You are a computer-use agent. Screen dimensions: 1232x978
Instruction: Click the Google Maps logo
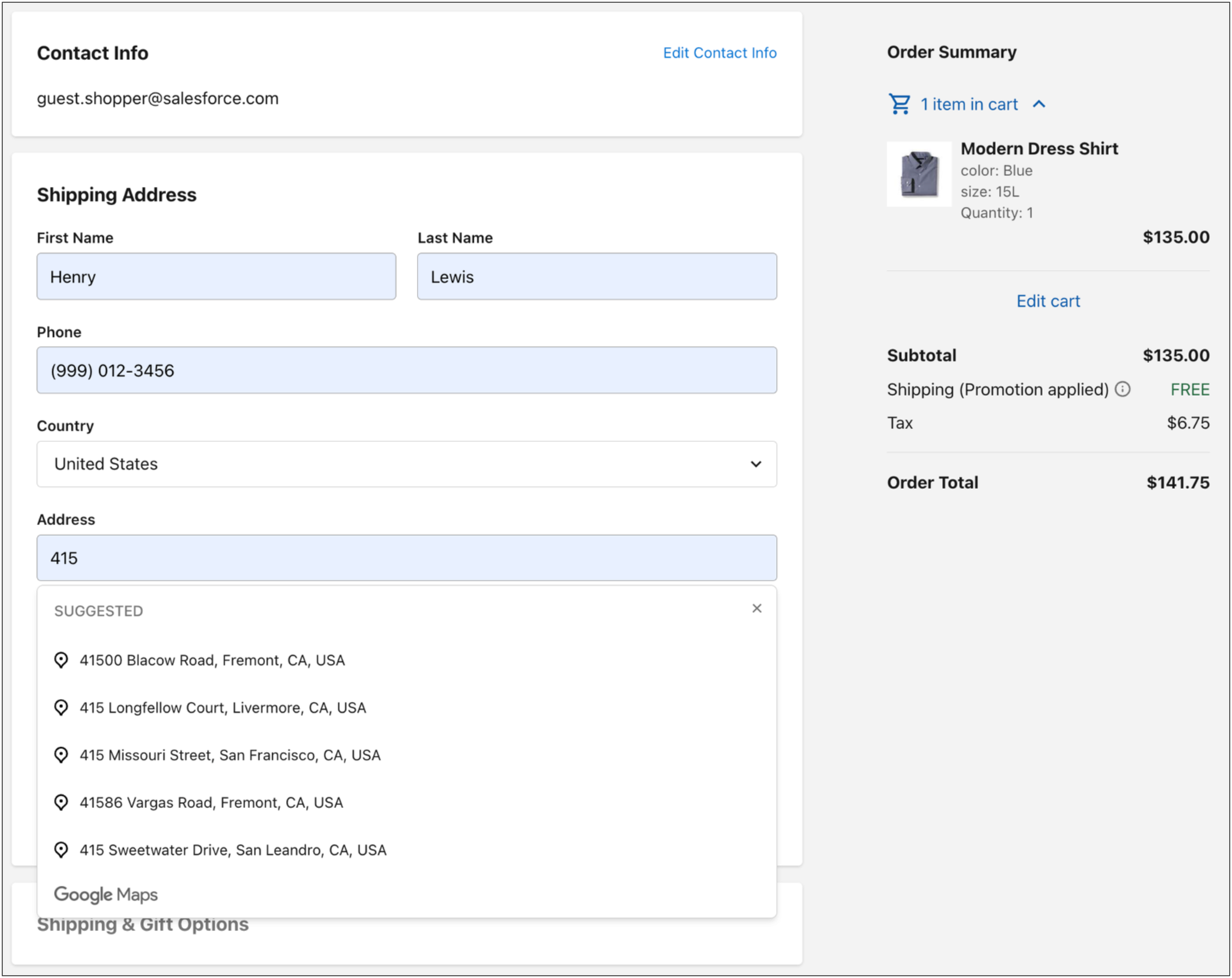(105, 894)
